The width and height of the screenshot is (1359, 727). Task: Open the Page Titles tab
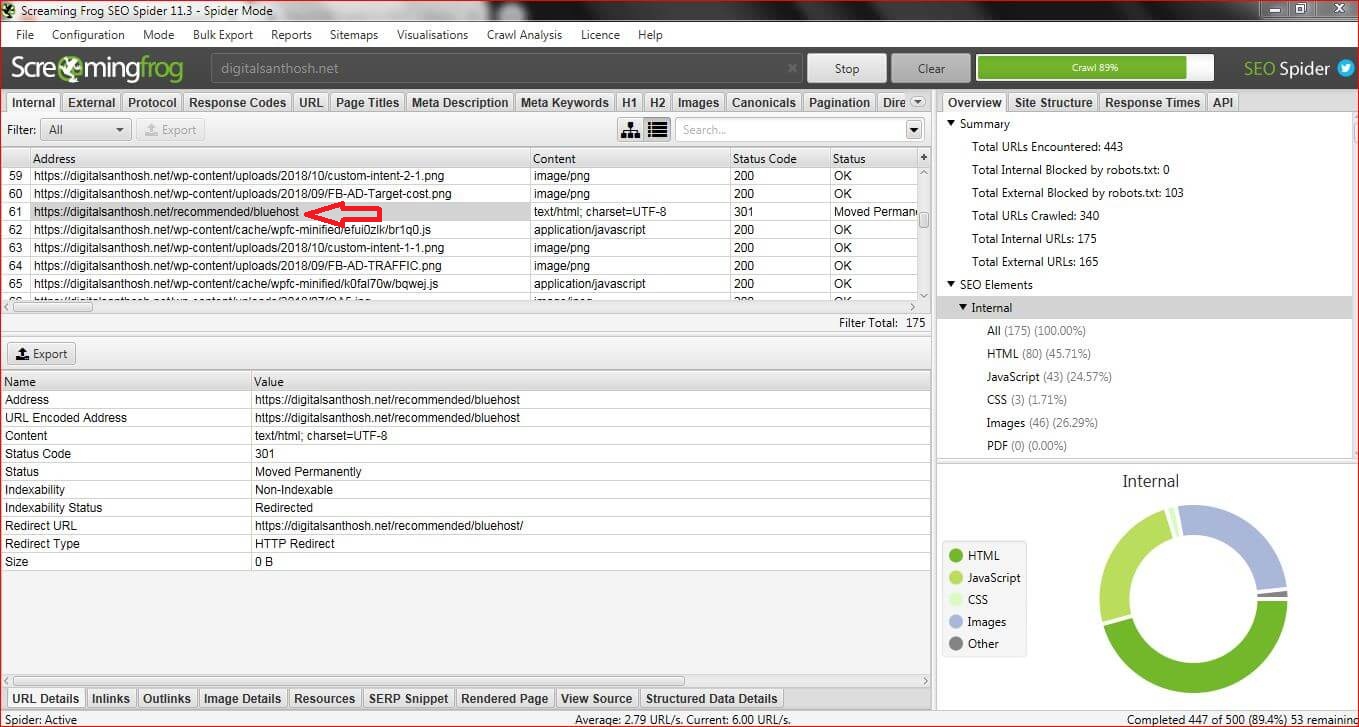(367, 102)
